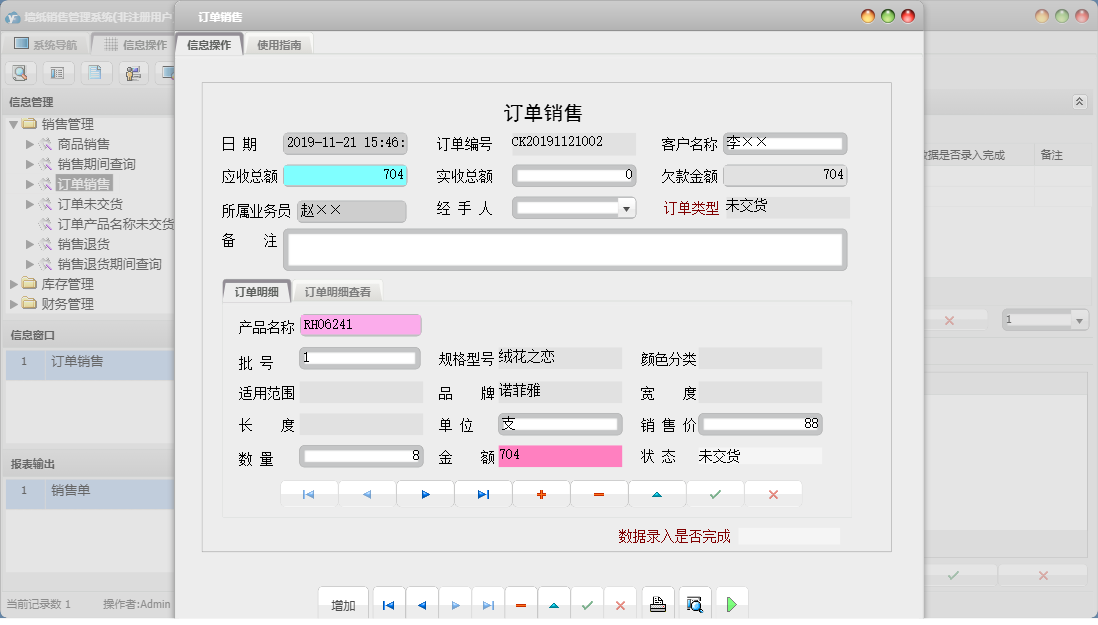
Task: Add a detail record with the plus icon
Action: point(541,493)
